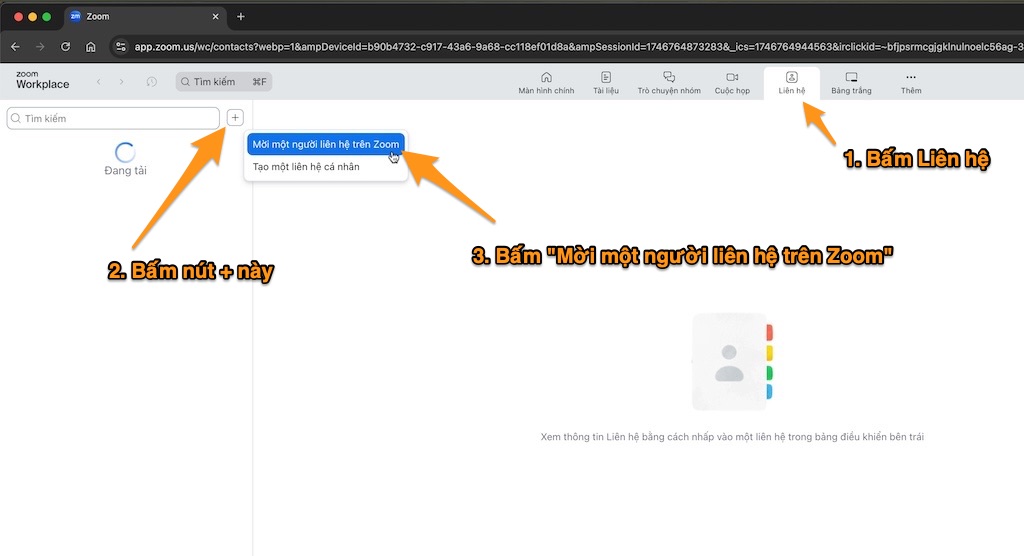Focus the contacts Tìm kiếm search field

coord(113,118)
